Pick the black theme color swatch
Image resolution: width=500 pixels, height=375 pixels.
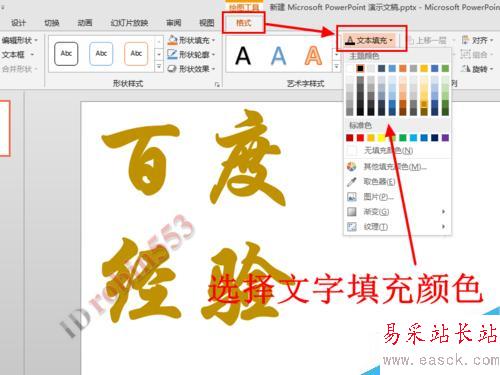pos(360,69)
